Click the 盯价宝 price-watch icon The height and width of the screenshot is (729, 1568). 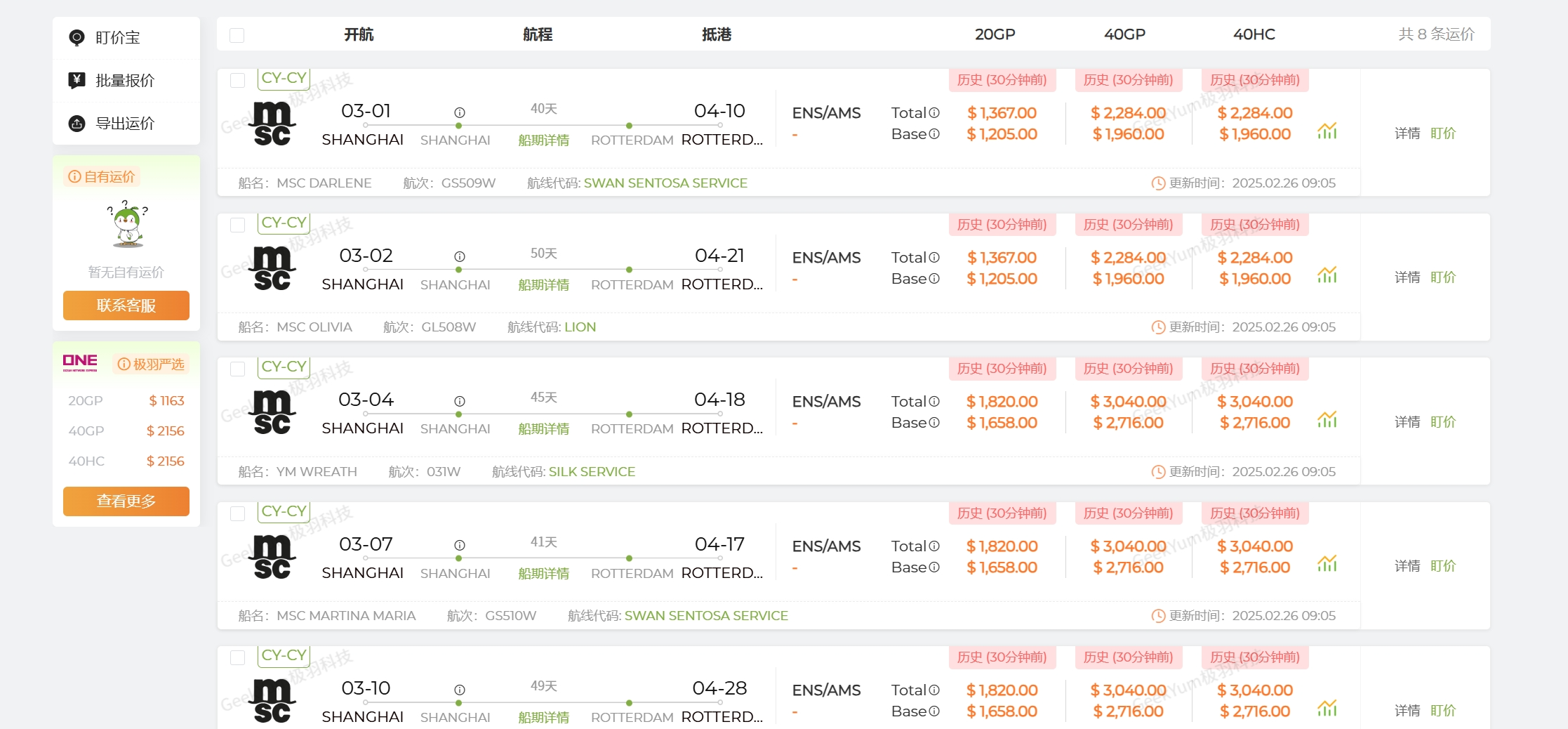tap(77, 37)
